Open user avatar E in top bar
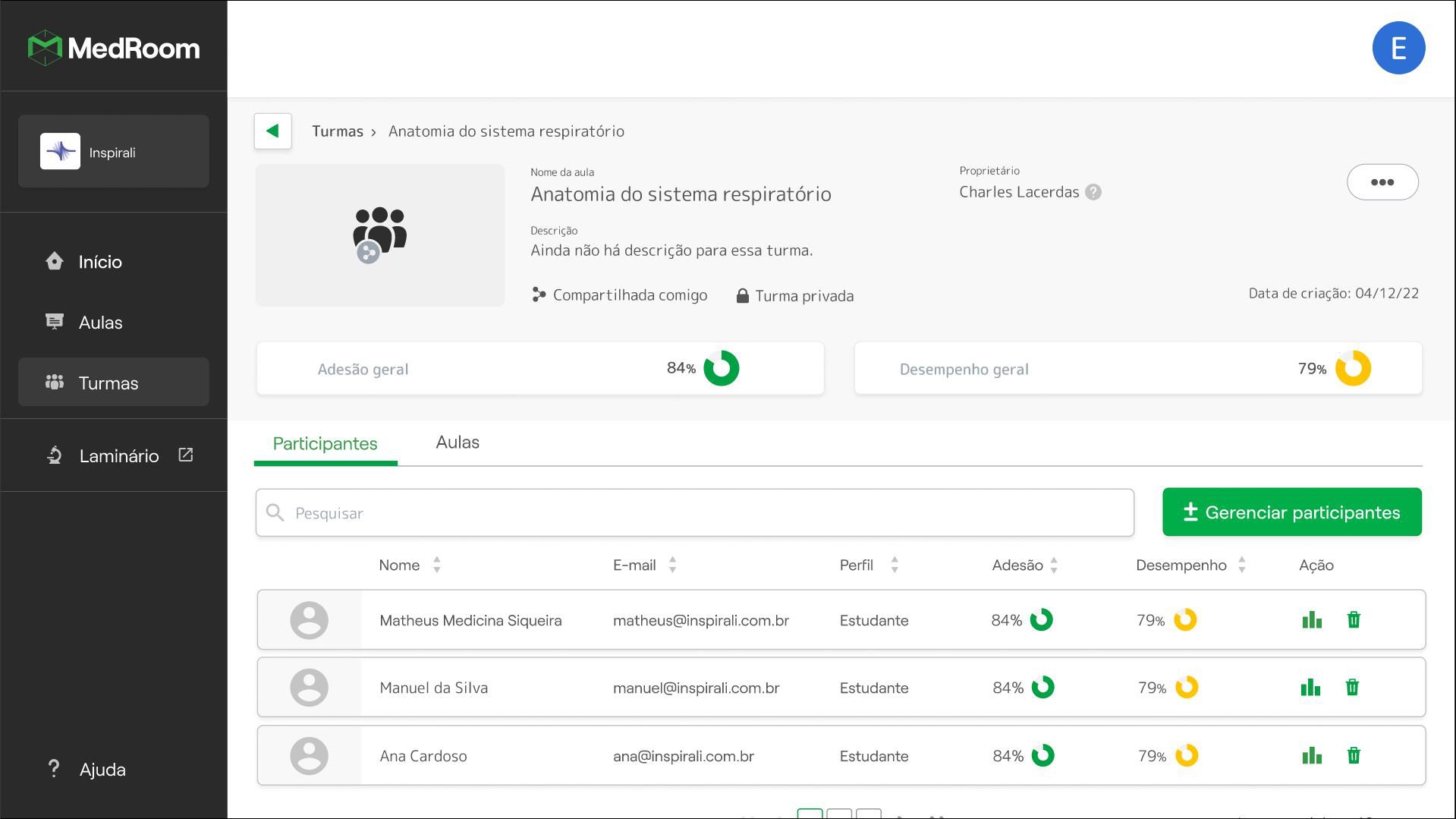The image size is (1456, 819). tap(1398, 48)
